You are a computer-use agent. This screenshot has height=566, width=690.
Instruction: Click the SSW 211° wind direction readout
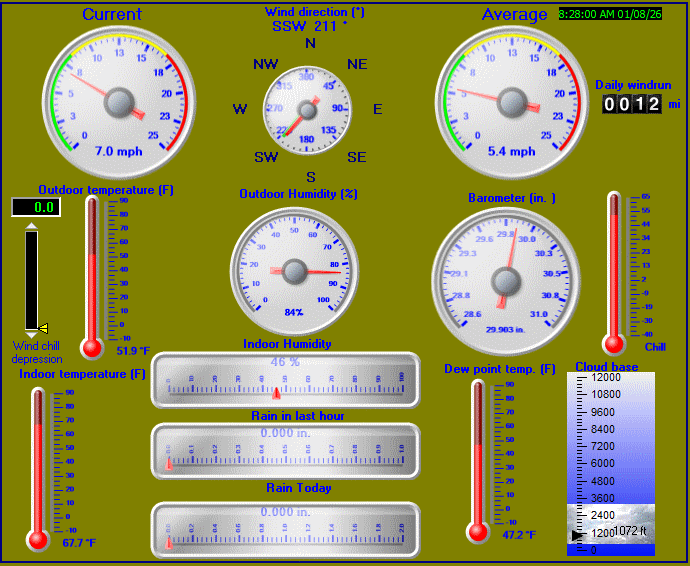pyautogui.click(x=309, y=26)
